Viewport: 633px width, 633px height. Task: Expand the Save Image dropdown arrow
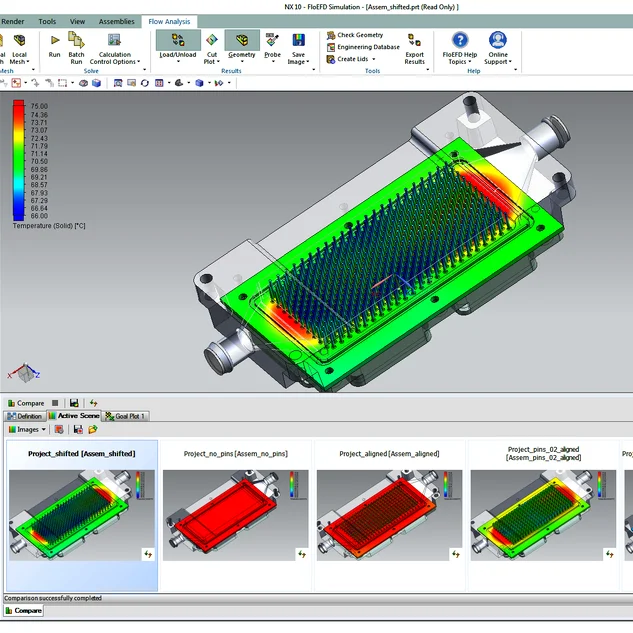click(308, 62)
